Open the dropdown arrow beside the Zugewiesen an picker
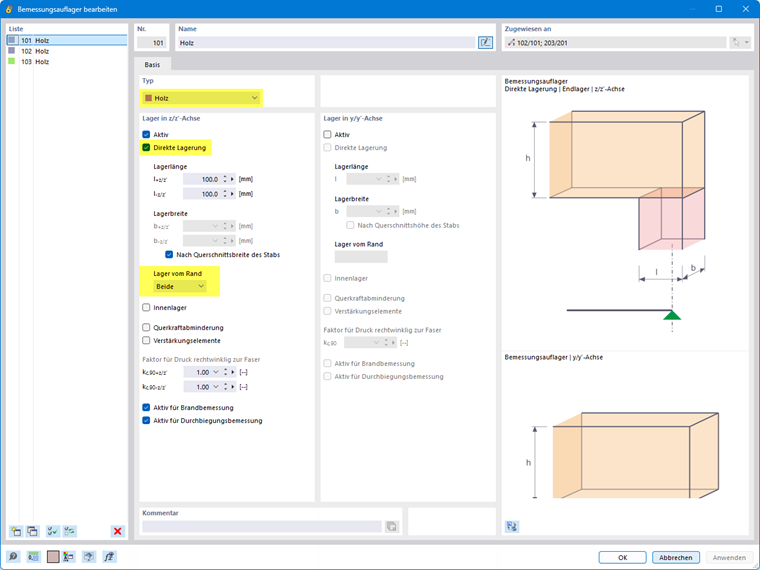Image resolution: width=760 pixels, height=570 pixels. [747, 43]
